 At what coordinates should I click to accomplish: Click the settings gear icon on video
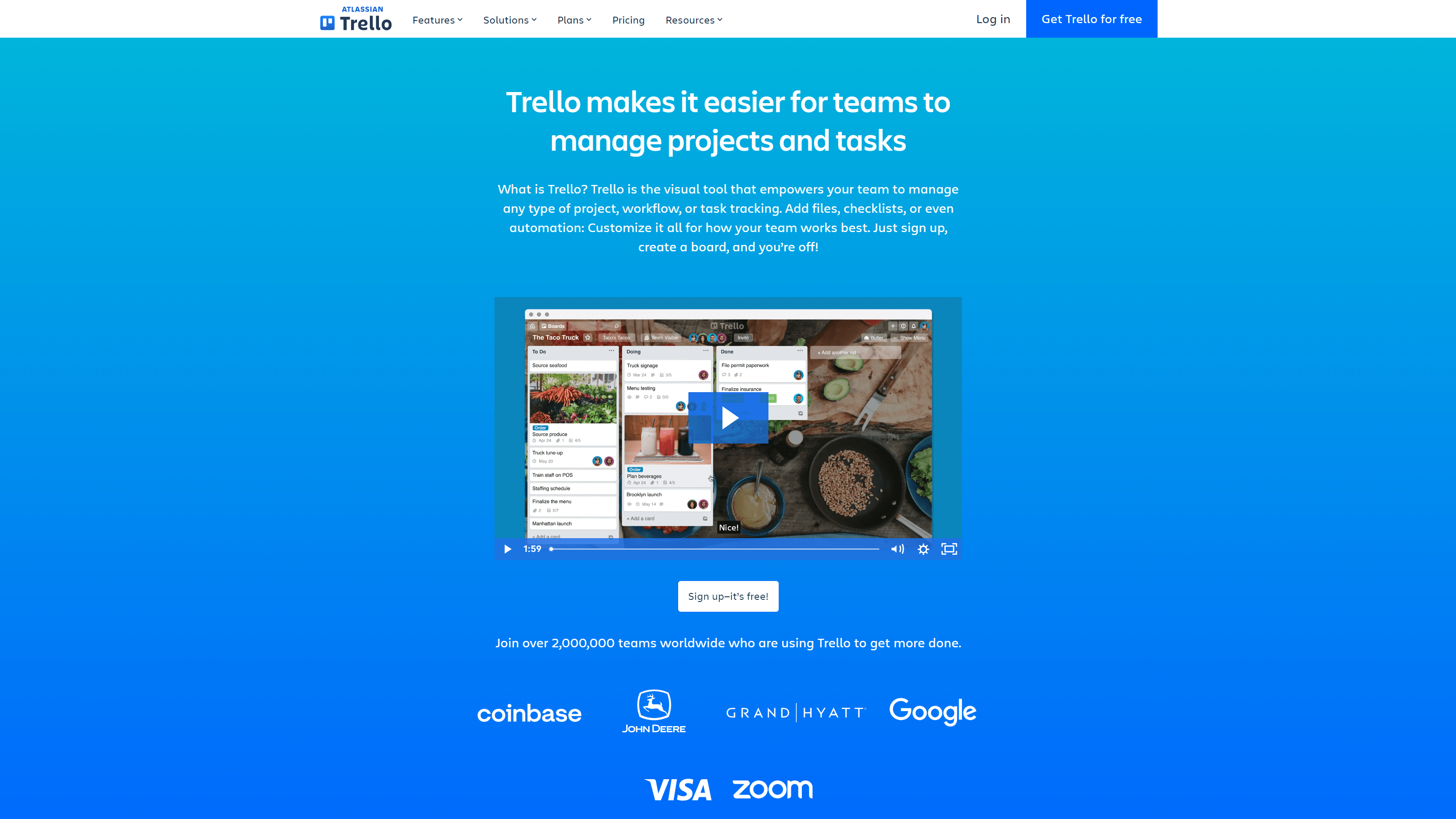(923, 548)
